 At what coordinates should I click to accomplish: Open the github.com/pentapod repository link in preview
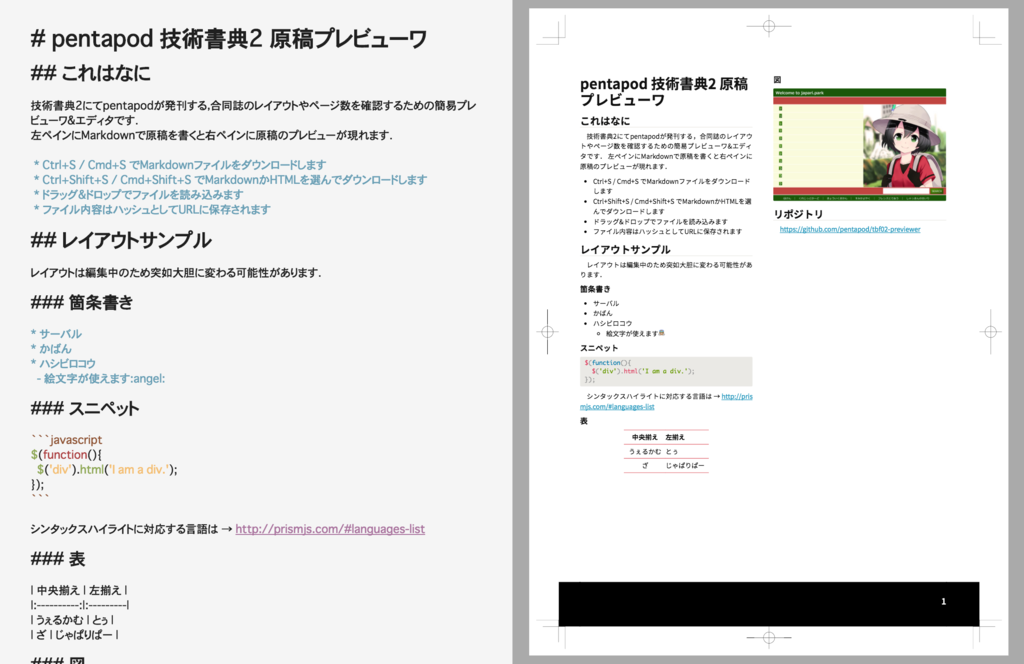pyautogui.click(x=850, y=229)
